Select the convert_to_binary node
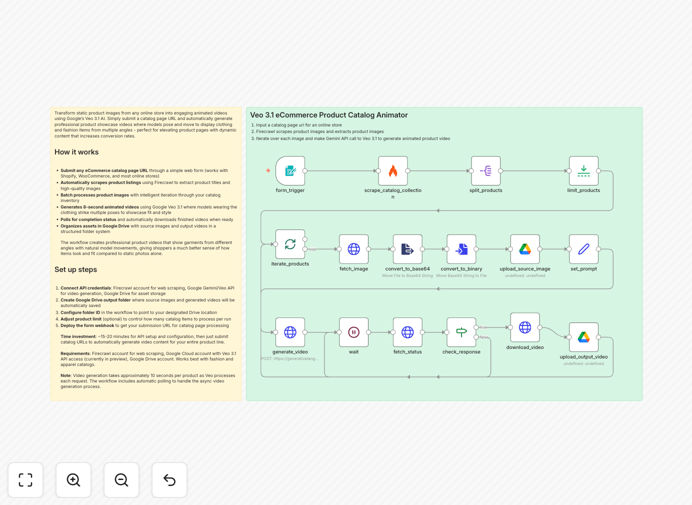 click(462, 249)
